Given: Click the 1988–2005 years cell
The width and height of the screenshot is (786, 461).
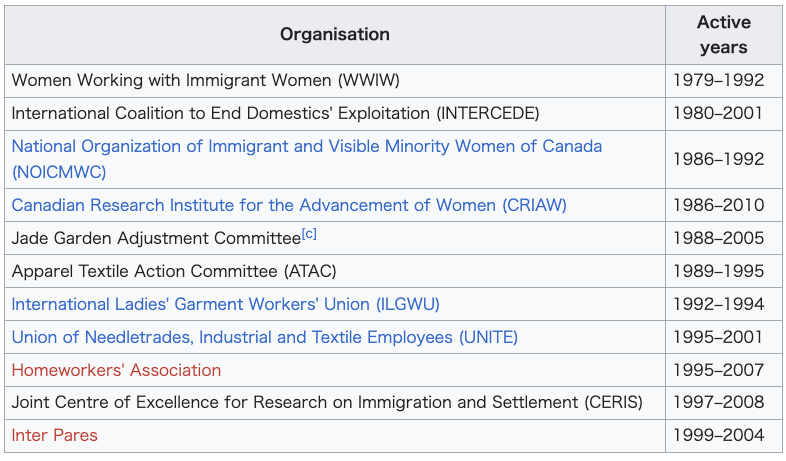Looking at the screenshot, I should tap(723, 238).
